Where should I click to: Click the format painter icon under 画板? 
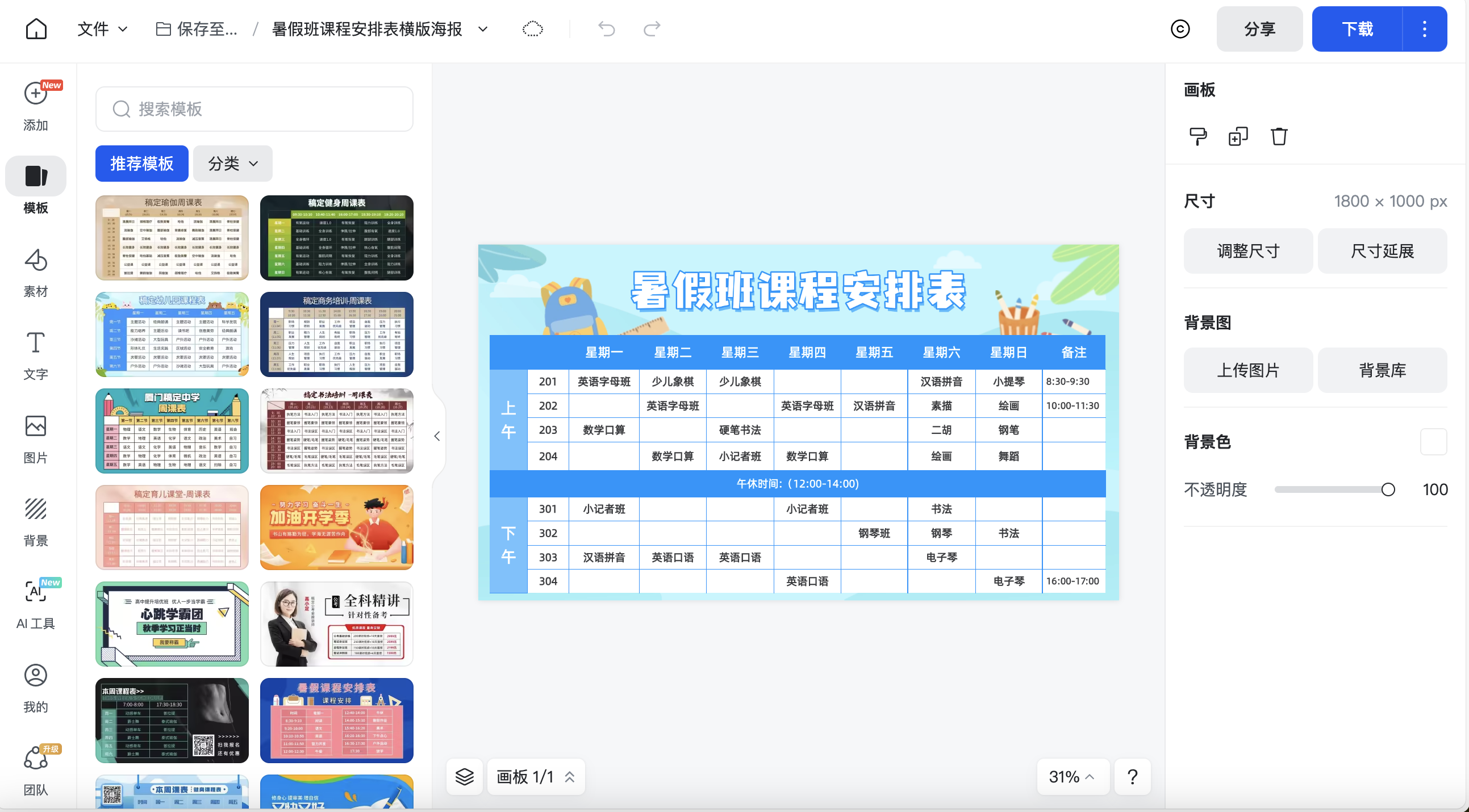pos(1197,137)
